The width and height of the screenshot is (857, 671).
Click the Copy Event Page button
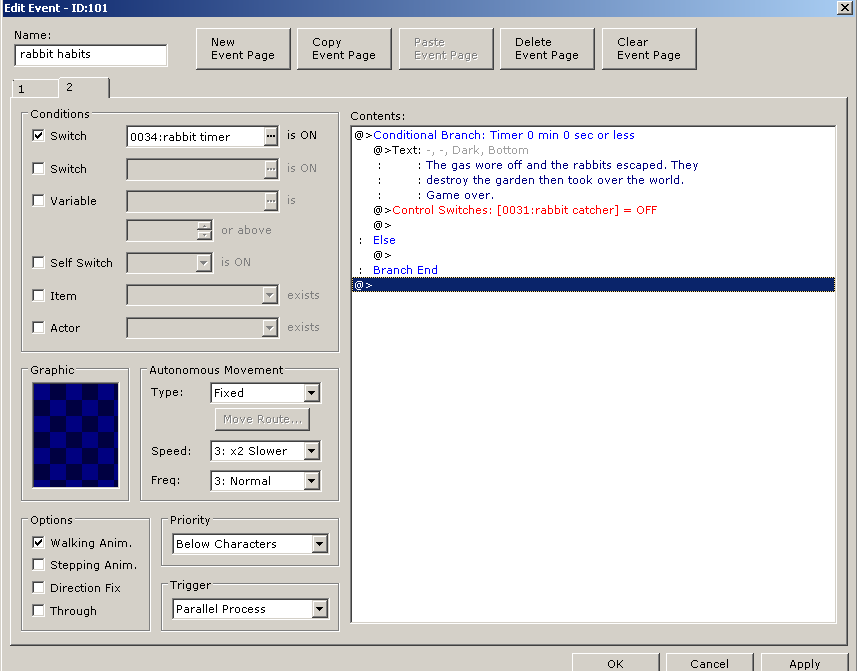[x=344, y=49]
